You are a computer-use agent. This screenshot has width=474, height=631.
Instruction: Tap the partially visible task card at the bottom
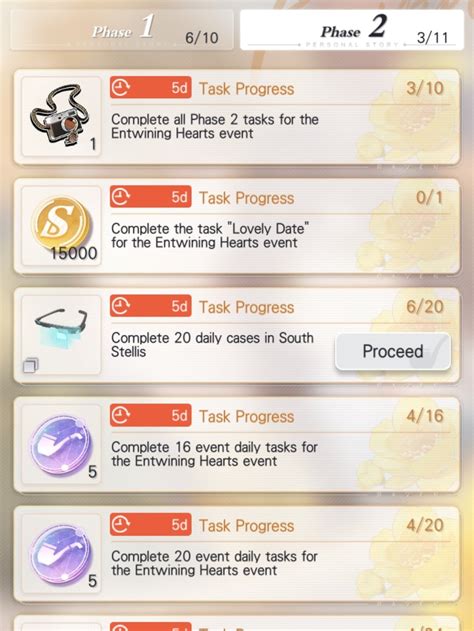click(x=237, y=623)
